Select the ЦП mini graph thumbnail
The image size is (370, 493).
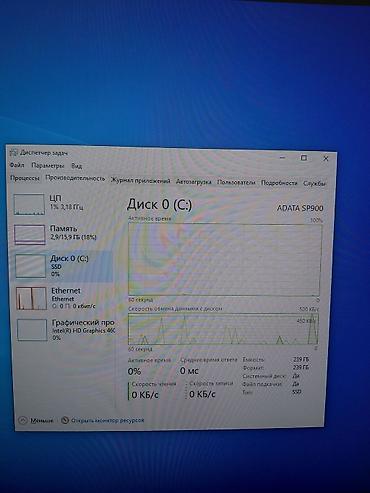(x=29, y=204)
